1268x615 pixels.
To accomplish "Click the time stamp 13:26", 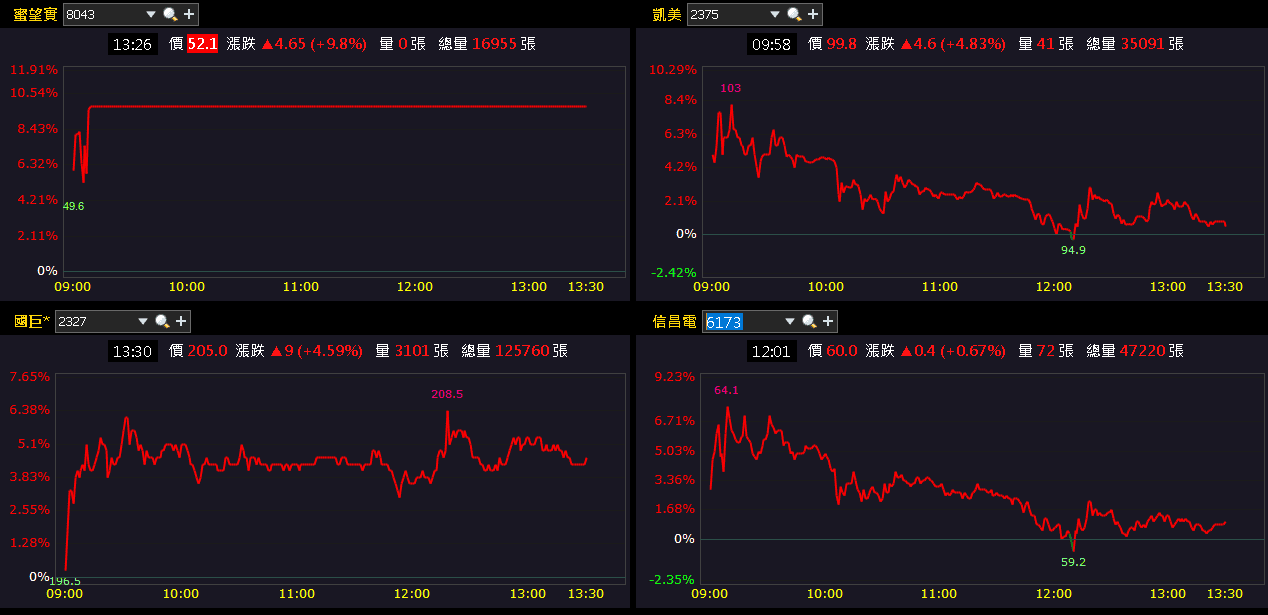I will tap(132, 44).
